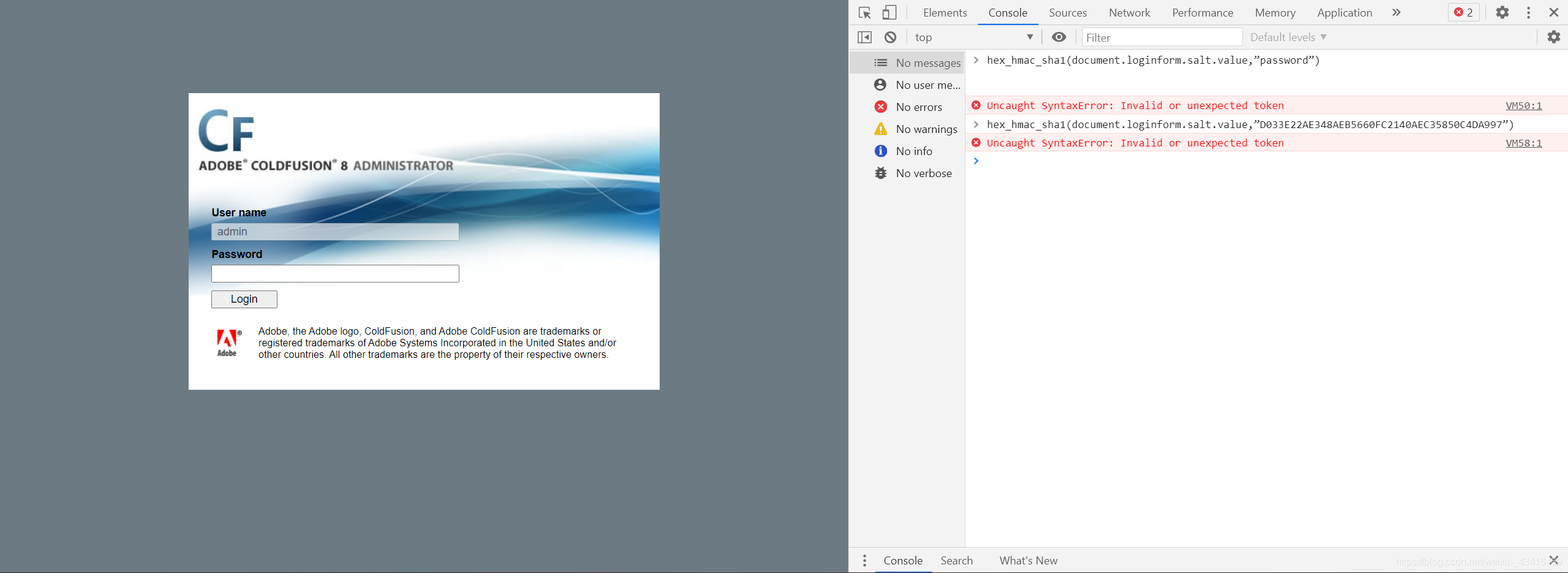1568x573 pixels.
Task: Click the hex_hmac_sha1 command with D033E22 hash
Action: (1250, 124)
